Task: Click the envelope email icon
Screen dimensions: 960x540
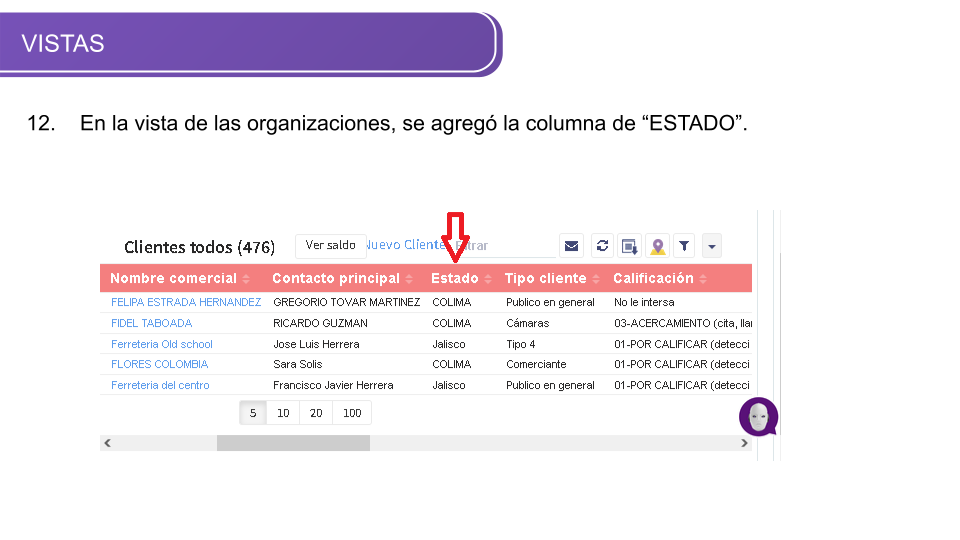Action: click(571, 246)
